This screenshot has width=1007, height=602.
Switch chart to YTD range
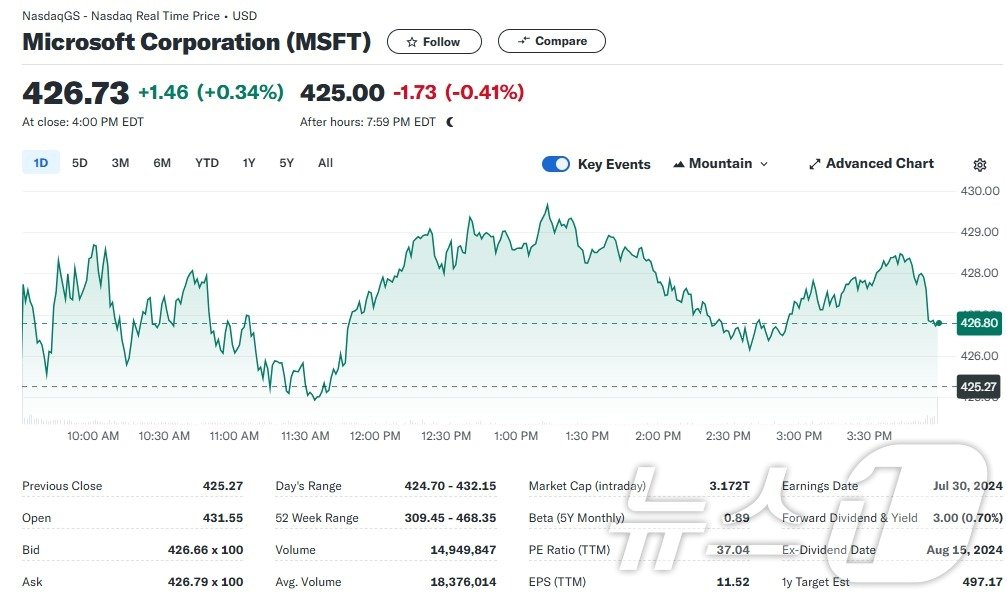pyautogui.click(x=207, y=163)
